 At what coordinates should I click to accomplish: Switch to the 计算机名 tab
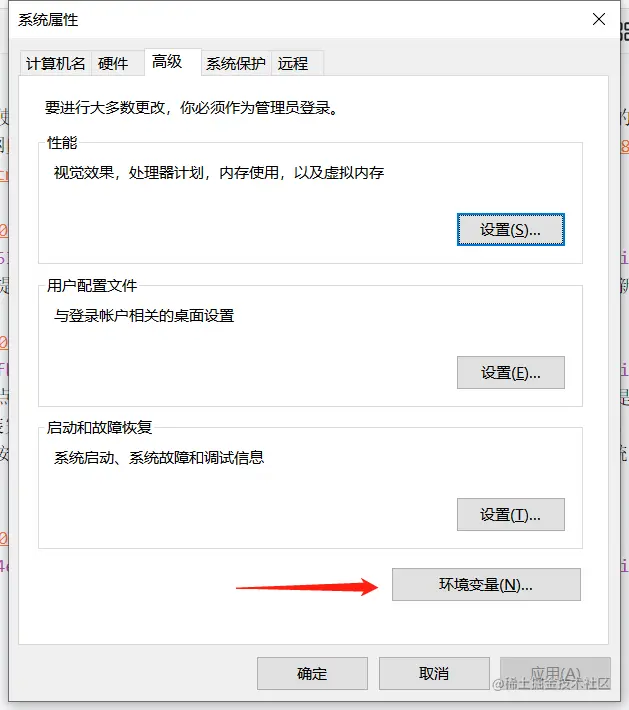point(55,63)
